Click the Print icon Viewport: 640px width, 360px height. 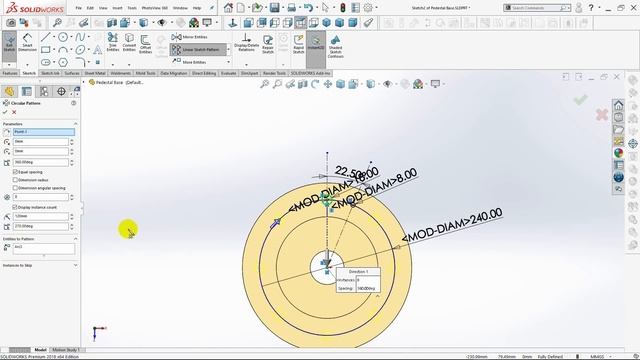(x=291, y=8)
